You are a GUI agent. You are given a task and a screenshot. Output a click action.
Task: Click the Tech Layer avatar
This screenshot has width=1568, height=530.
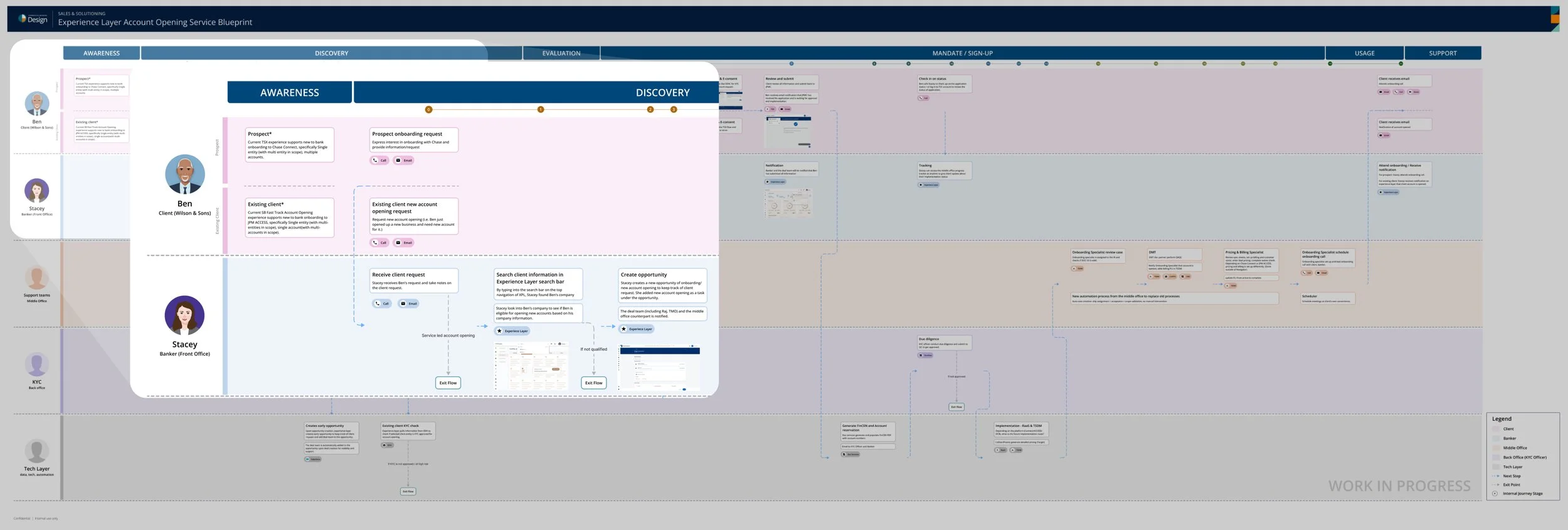[36, 452]
